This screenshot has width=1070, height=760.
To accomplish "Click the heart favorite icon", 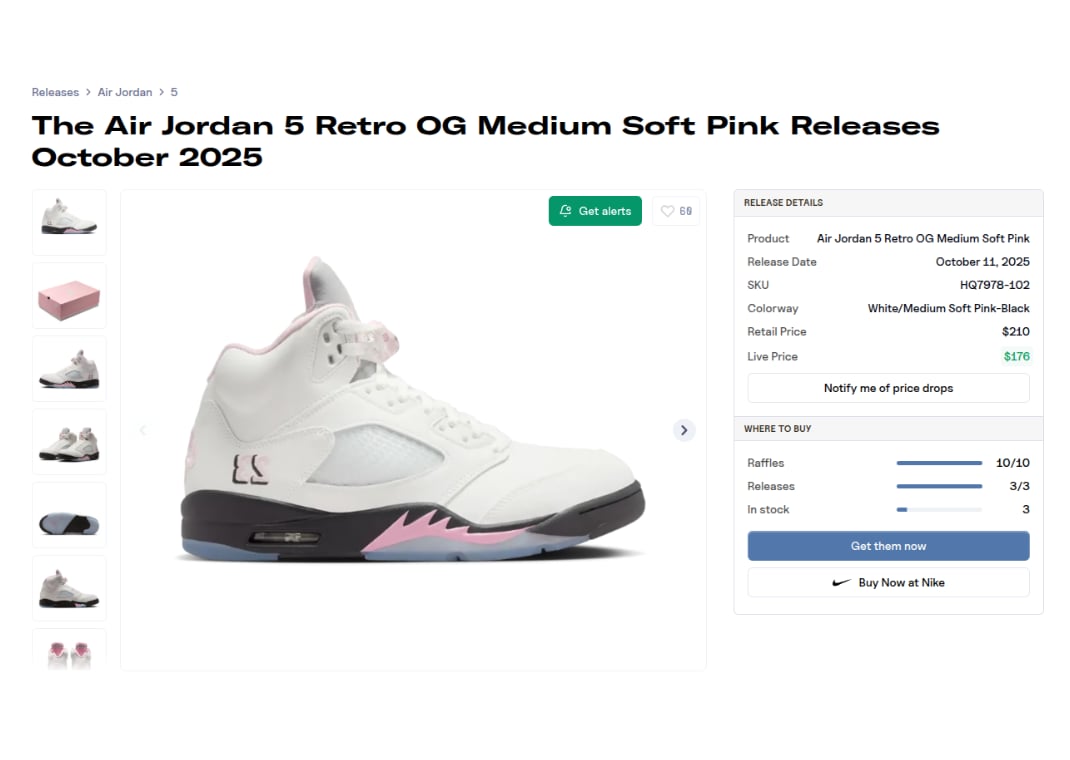I will tap(668, 211).
